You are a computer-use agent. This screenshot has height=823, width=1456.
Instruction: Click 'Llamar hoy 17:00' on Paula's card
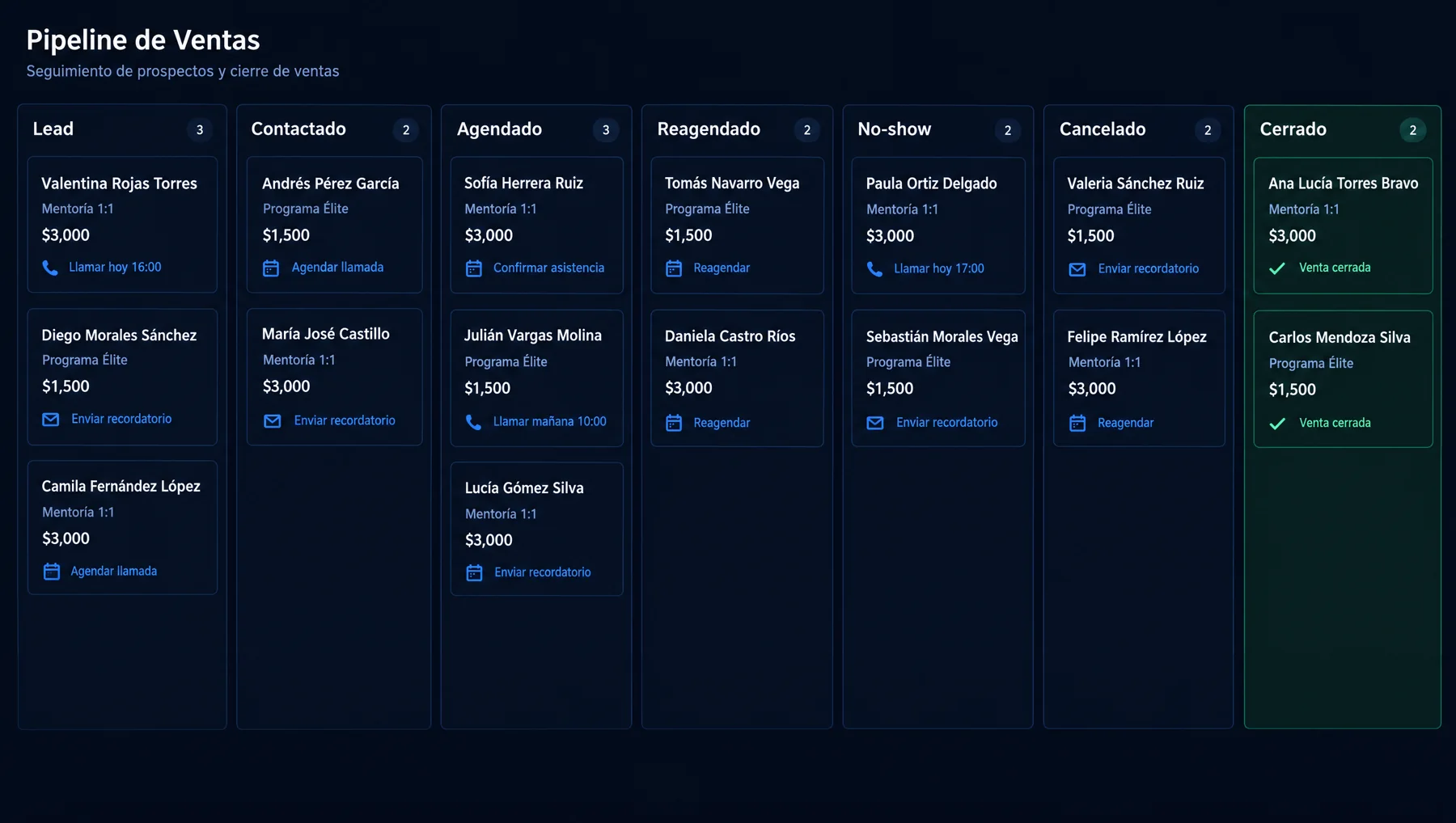939,268
